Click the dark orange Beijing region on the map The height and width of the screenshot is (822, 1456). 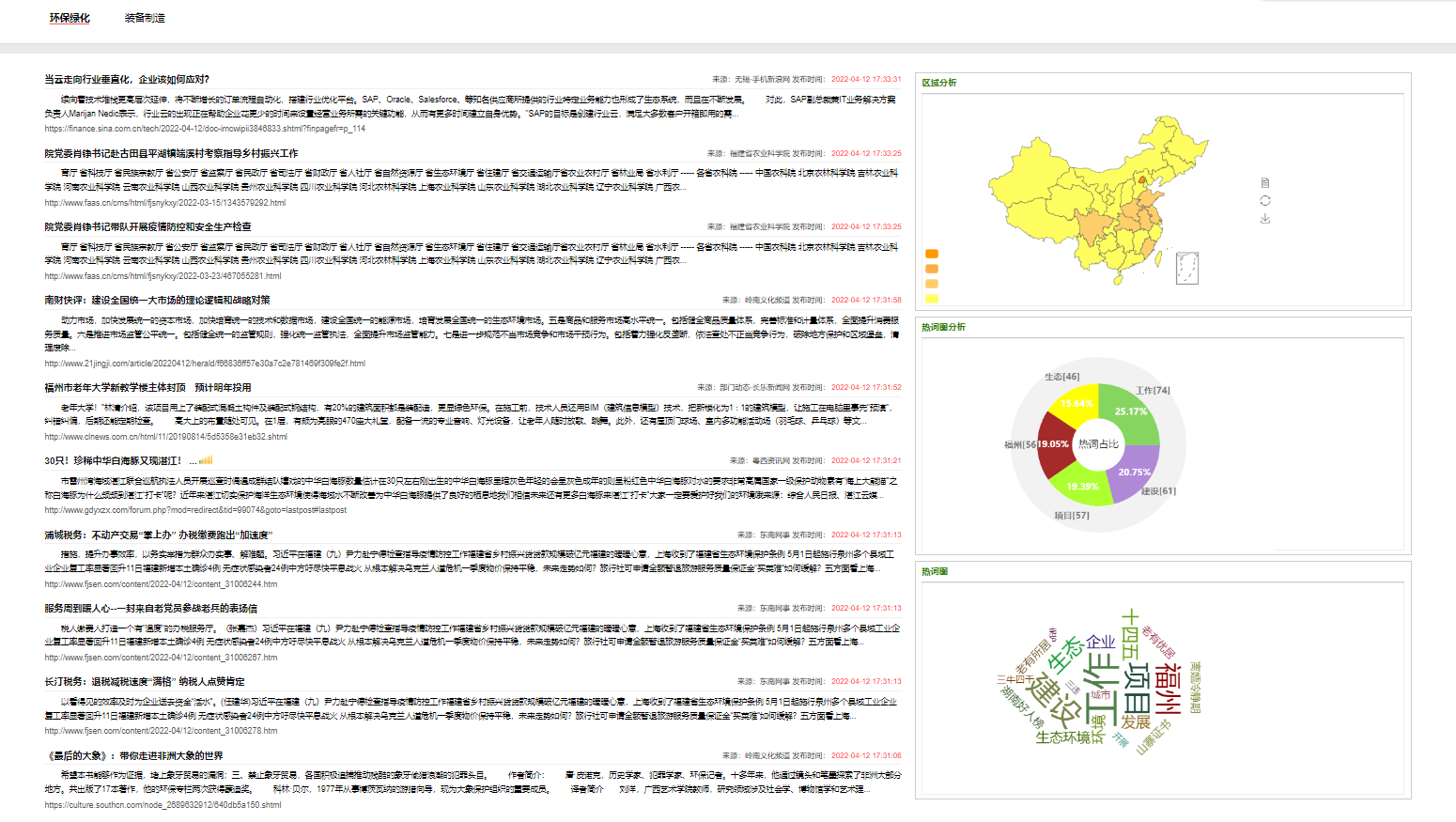click(1142, 178)
